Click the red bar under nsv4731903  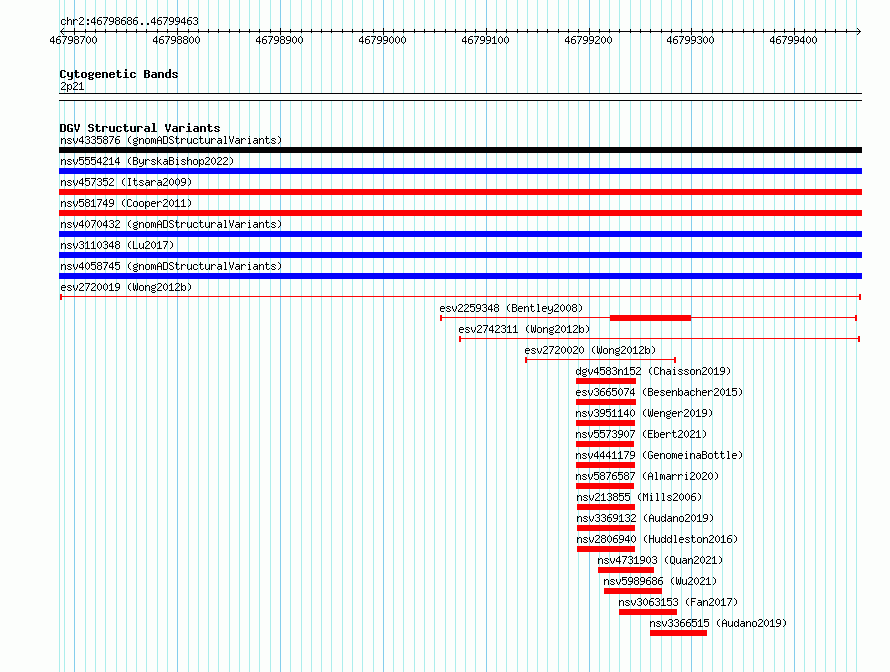625,570
